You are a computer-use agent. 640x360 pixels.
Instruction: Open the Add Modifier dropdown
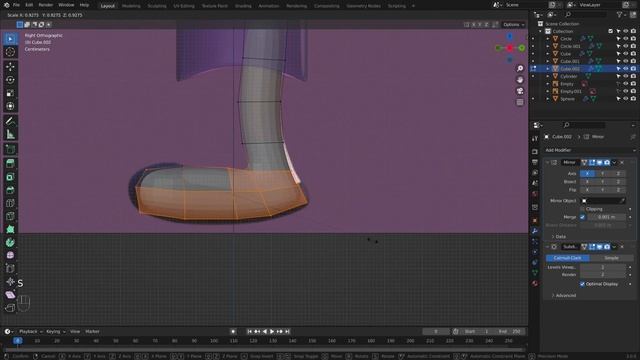click(x=590, y=150)
